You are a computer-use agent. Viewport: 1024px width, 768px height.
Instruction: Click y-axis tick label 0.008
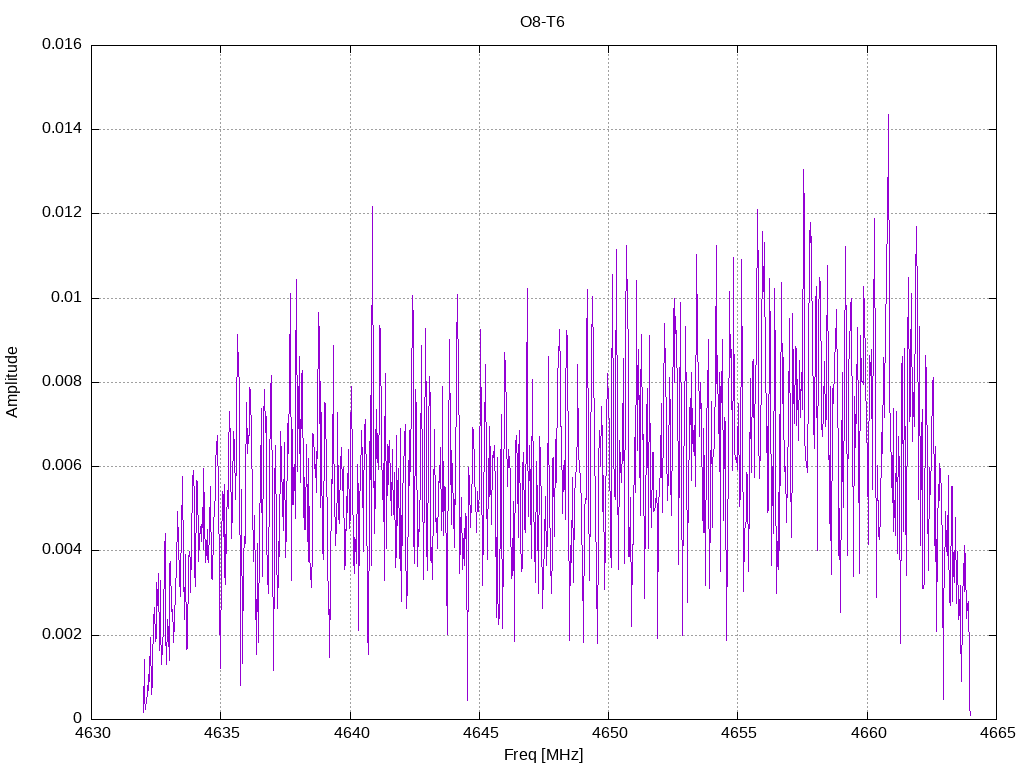tap(62, 381)
